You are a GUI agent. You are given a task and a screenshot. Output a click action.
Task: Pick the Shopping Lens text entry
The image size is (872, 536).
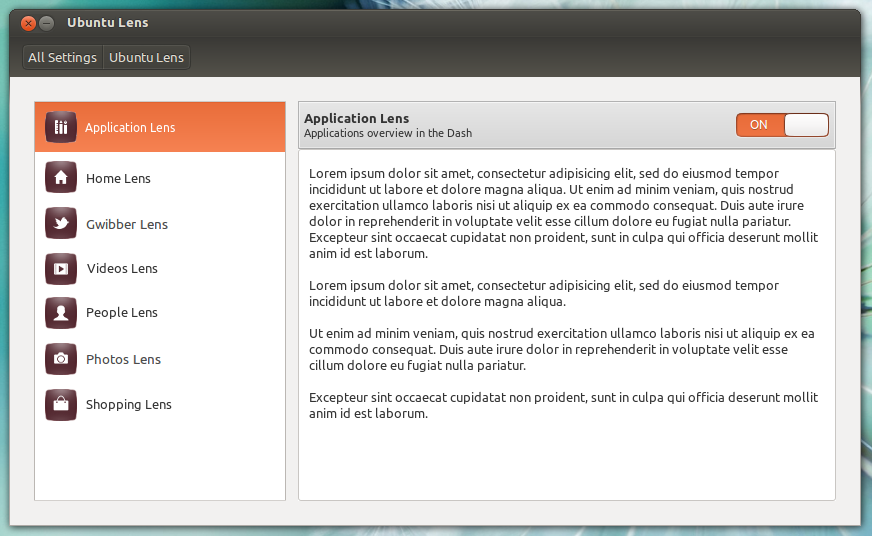click(x=129, y=405)
